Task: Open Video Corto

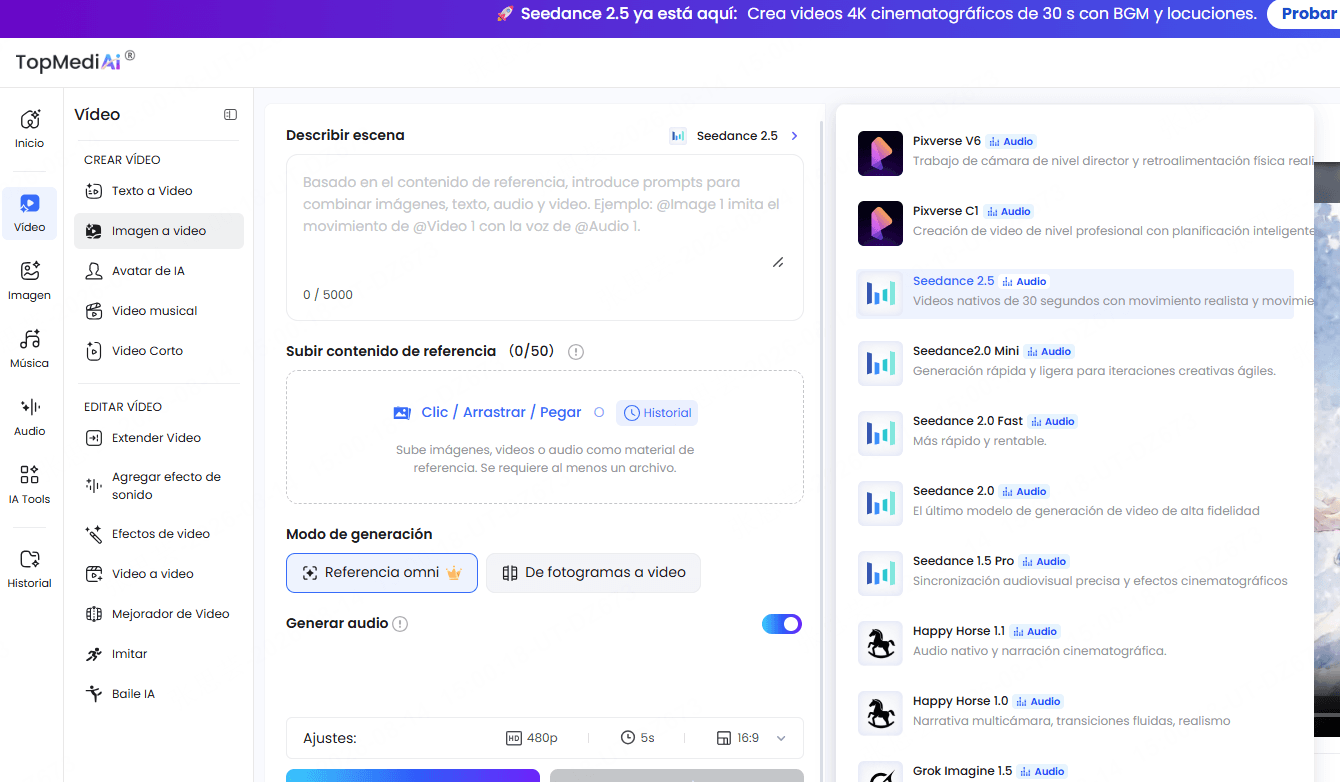Action: [158, 351]
